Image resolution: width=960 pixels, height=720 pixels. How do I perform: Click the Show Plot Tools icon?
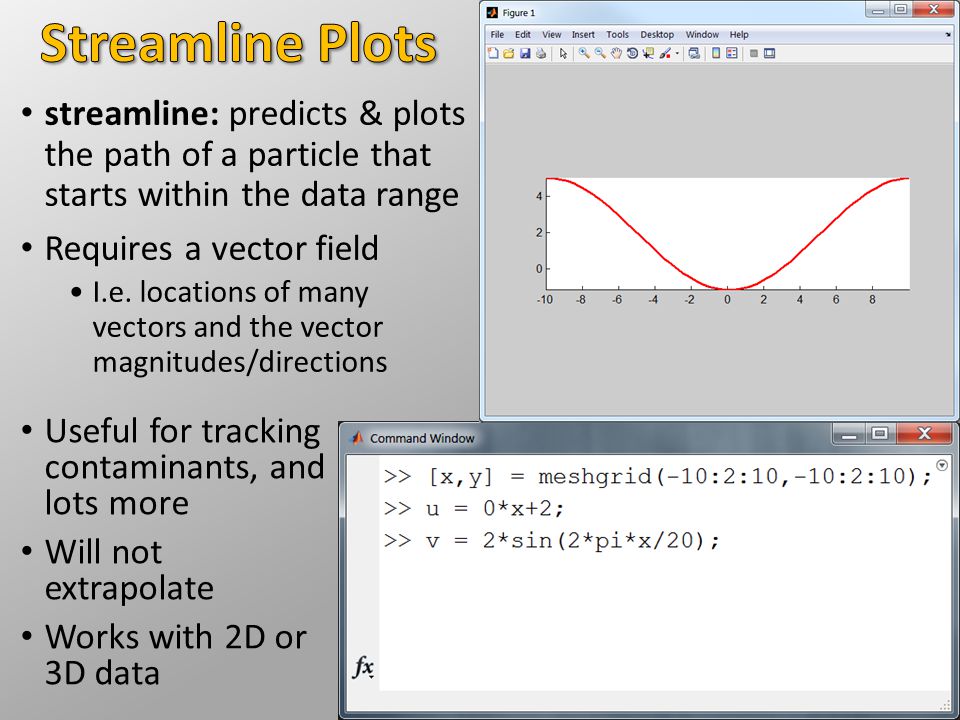770,53
